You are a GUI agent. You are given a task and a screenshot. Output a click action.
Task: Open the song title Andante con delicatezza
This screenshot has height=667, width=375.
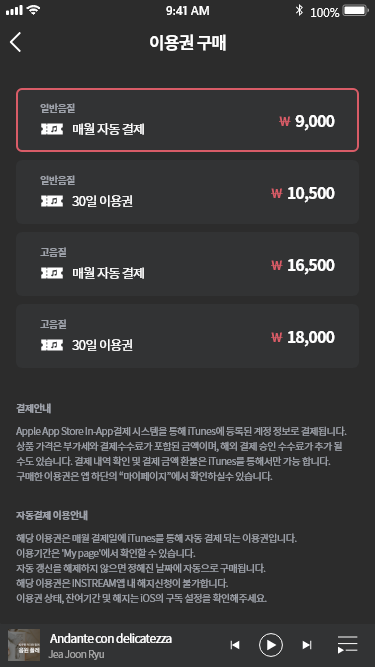click(x=111, y=638)
